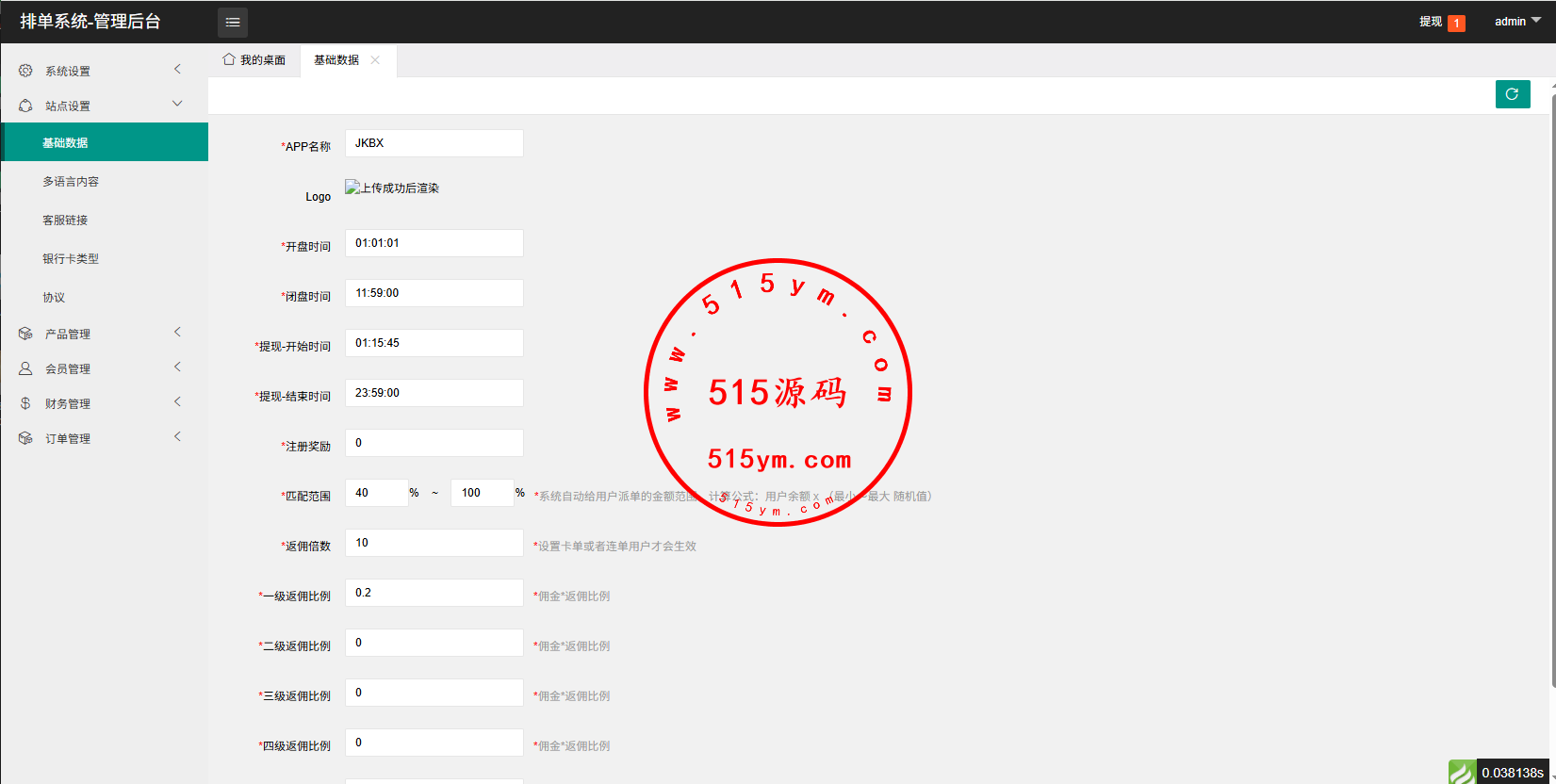Screen dimensions: 1556x784
Task: Collapse the 站点设置 menu chevron
Action: (x=177, y=105)
